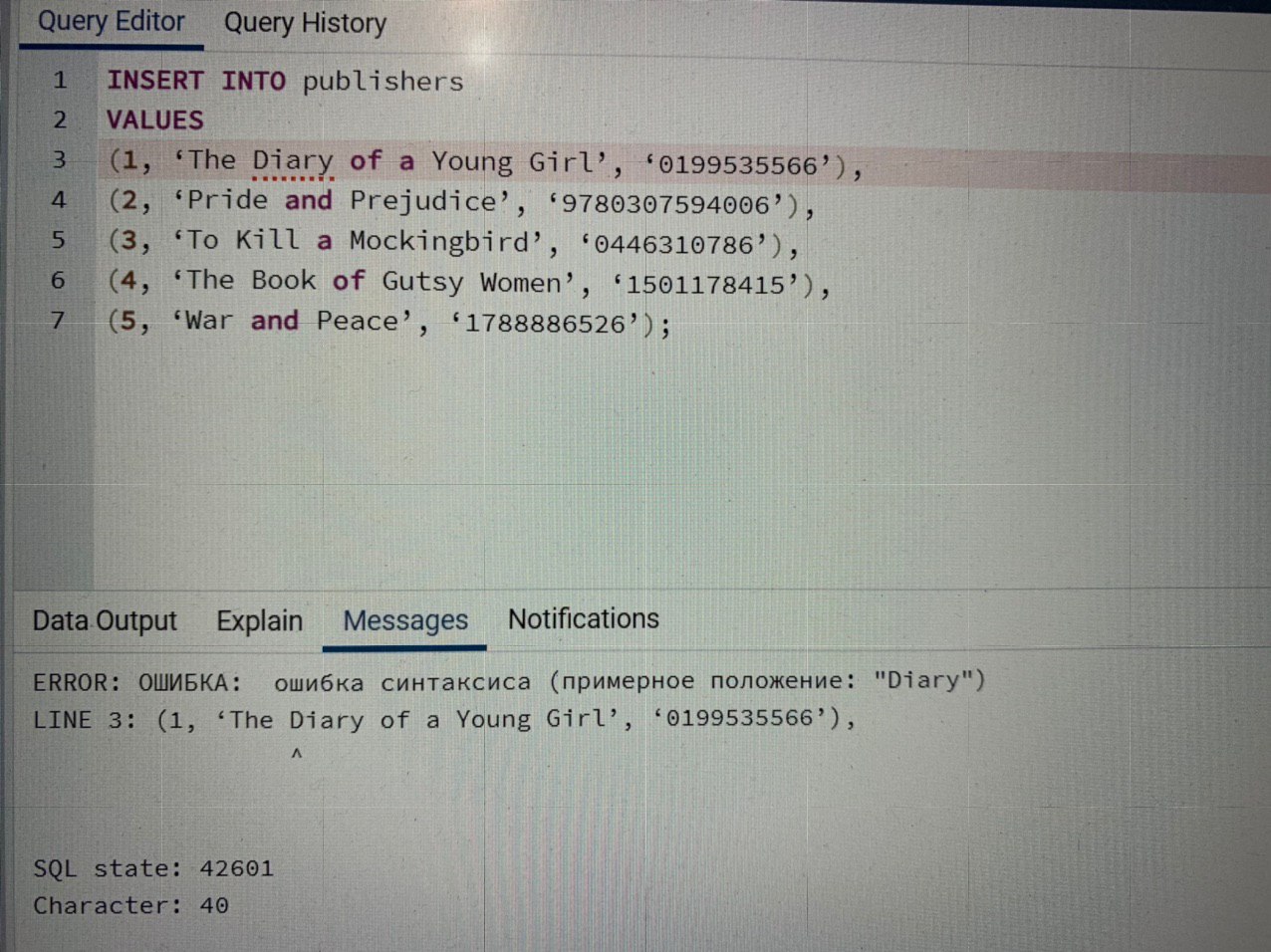Screen dimensions: 1271x952
Task: Click the '1788886526' value on line 7
Action: pos(546,324)
